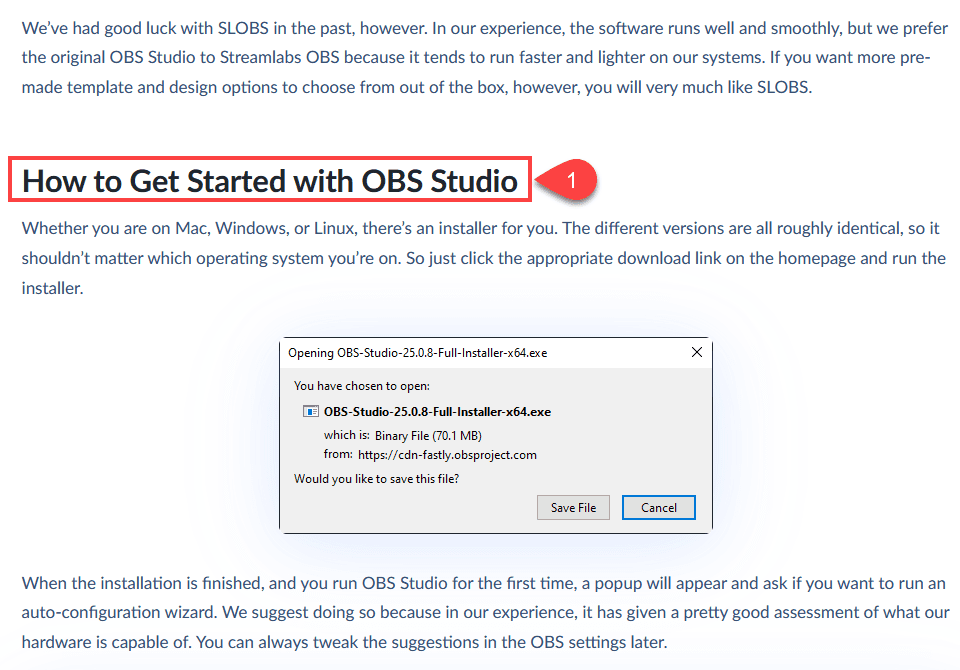Select the bold OBS-Studio-25.0.8 installer filename

437,412
